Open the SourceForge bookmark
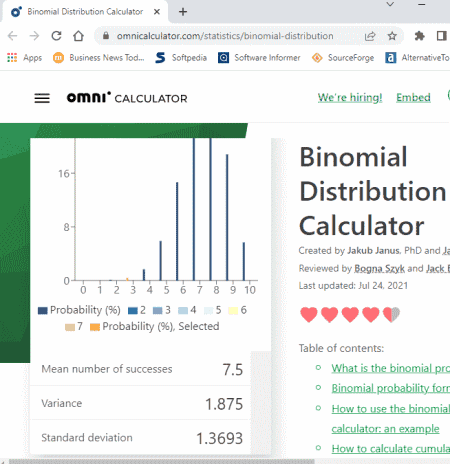Viewport: 450px width, 464px height. click(x=343, y=58)
